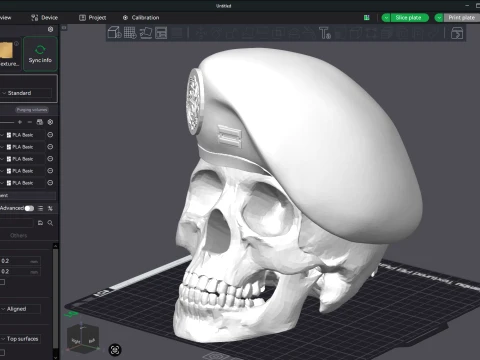Add a filament with the plus icon
This screenshot has width=480, height=360.
[x=20, y=122]
